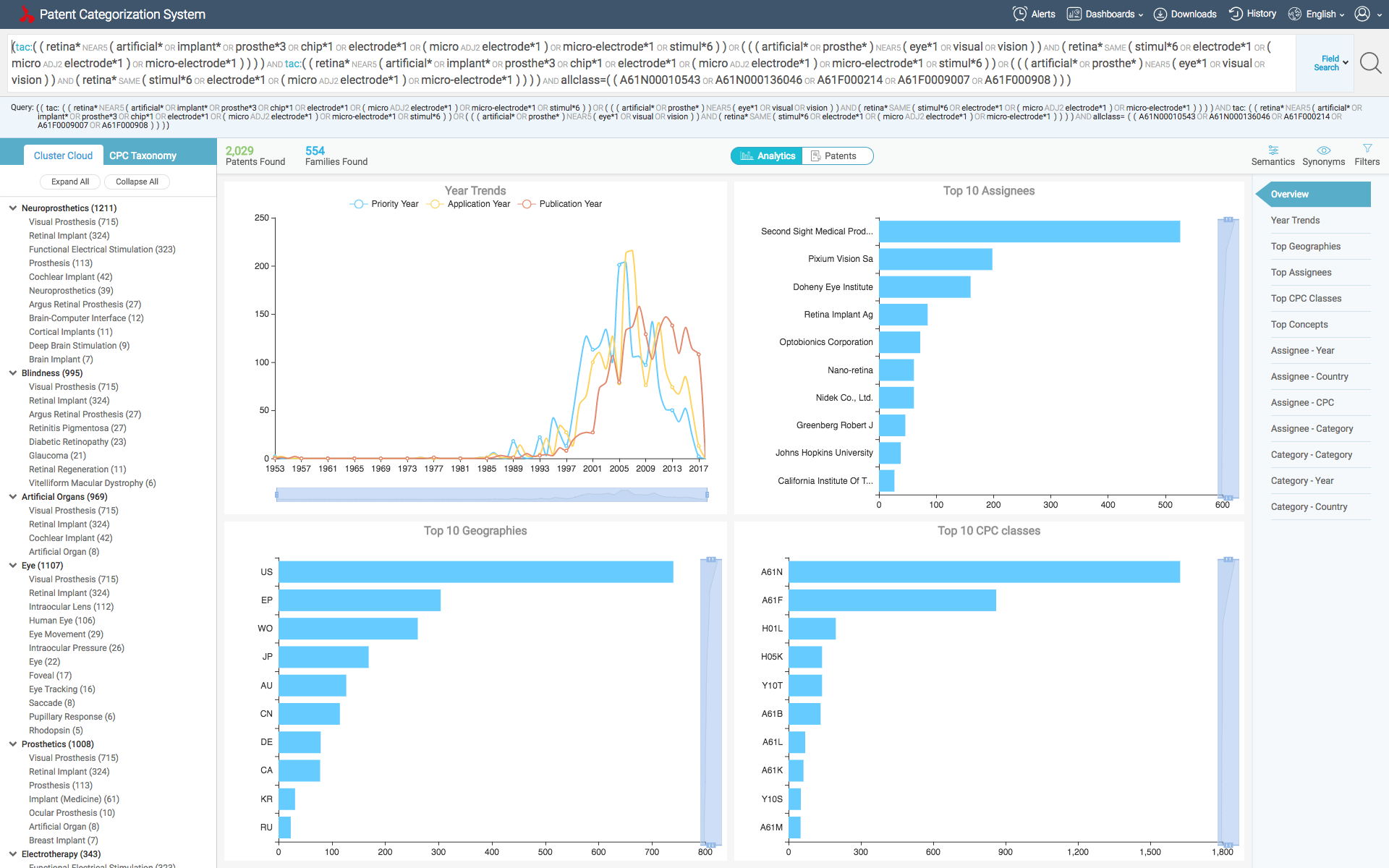The width and height of the screenshot is (1389, 868).
Task: Open the Synonyms eye icon
Action: point(1323,150)
